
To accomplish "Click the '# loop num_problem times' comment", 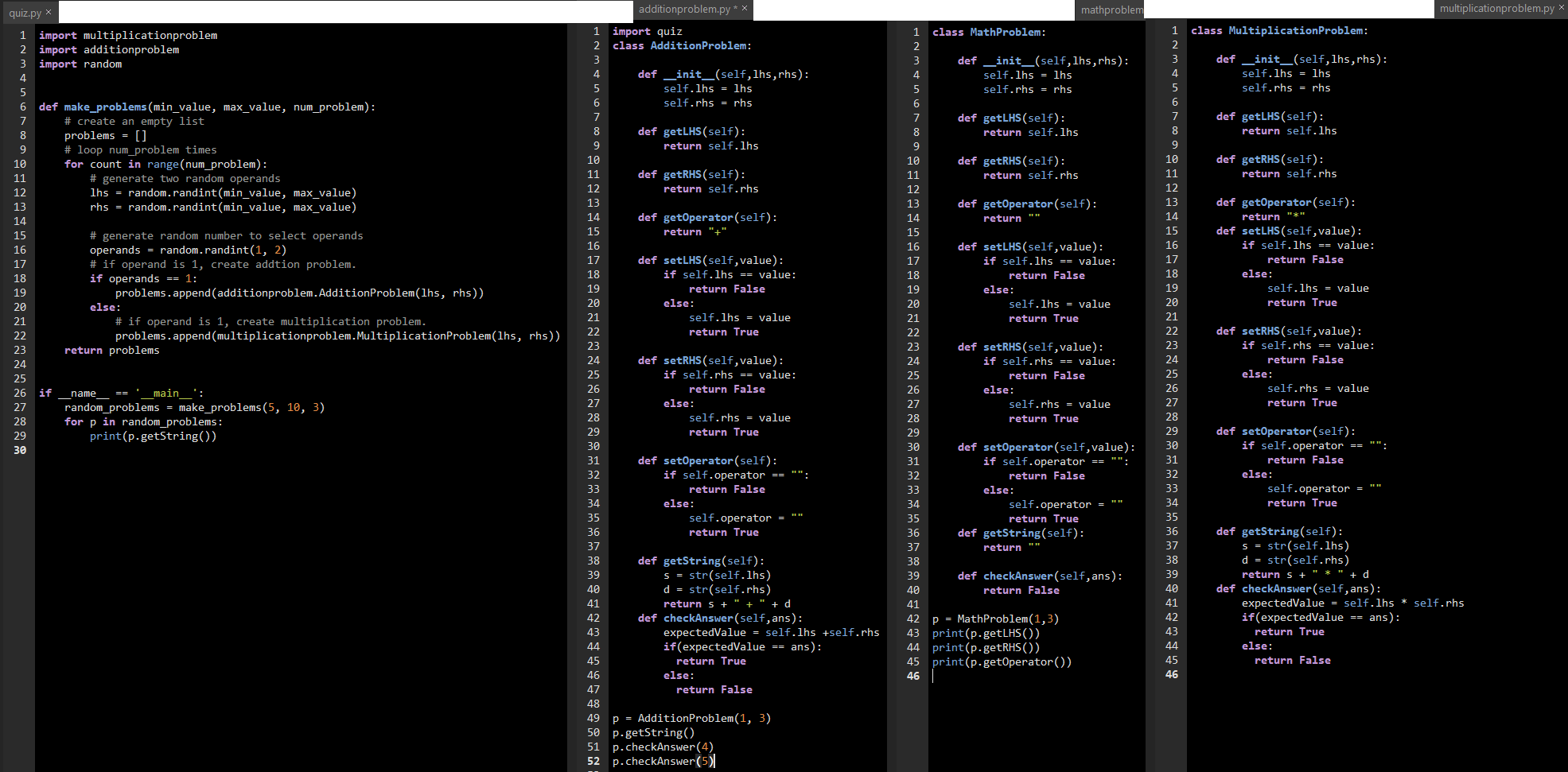I will (x=141, y=149).
